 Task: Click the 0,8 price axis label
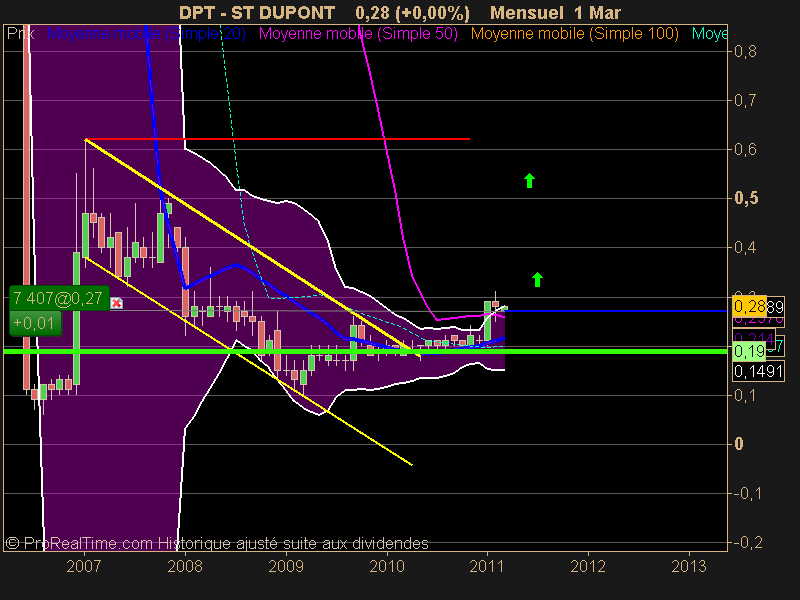coord(745,52)
